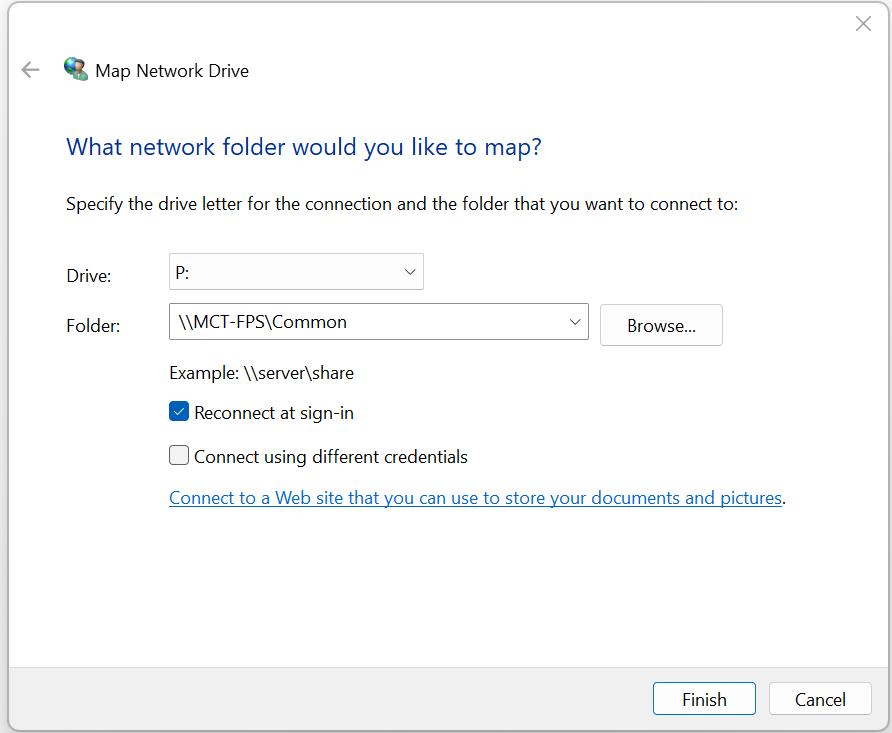This screenshot has height=733, width=892.
Task: Click the Map Network Drive globe icon
Action: [75, 70]
